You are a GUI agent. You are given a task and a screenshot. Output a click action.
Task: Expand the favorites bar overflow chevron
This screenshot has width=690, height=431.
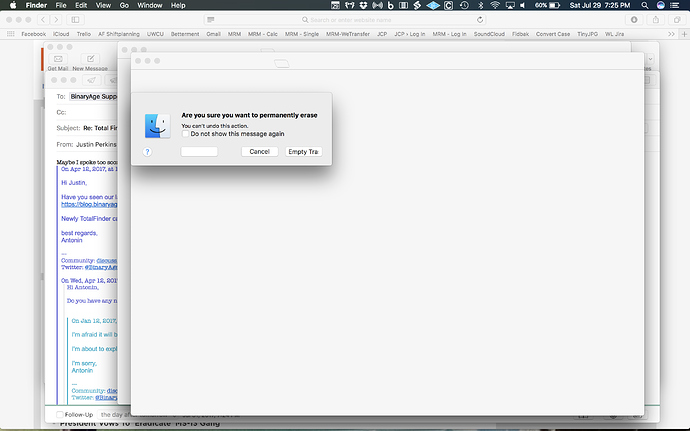coord(671,34)
